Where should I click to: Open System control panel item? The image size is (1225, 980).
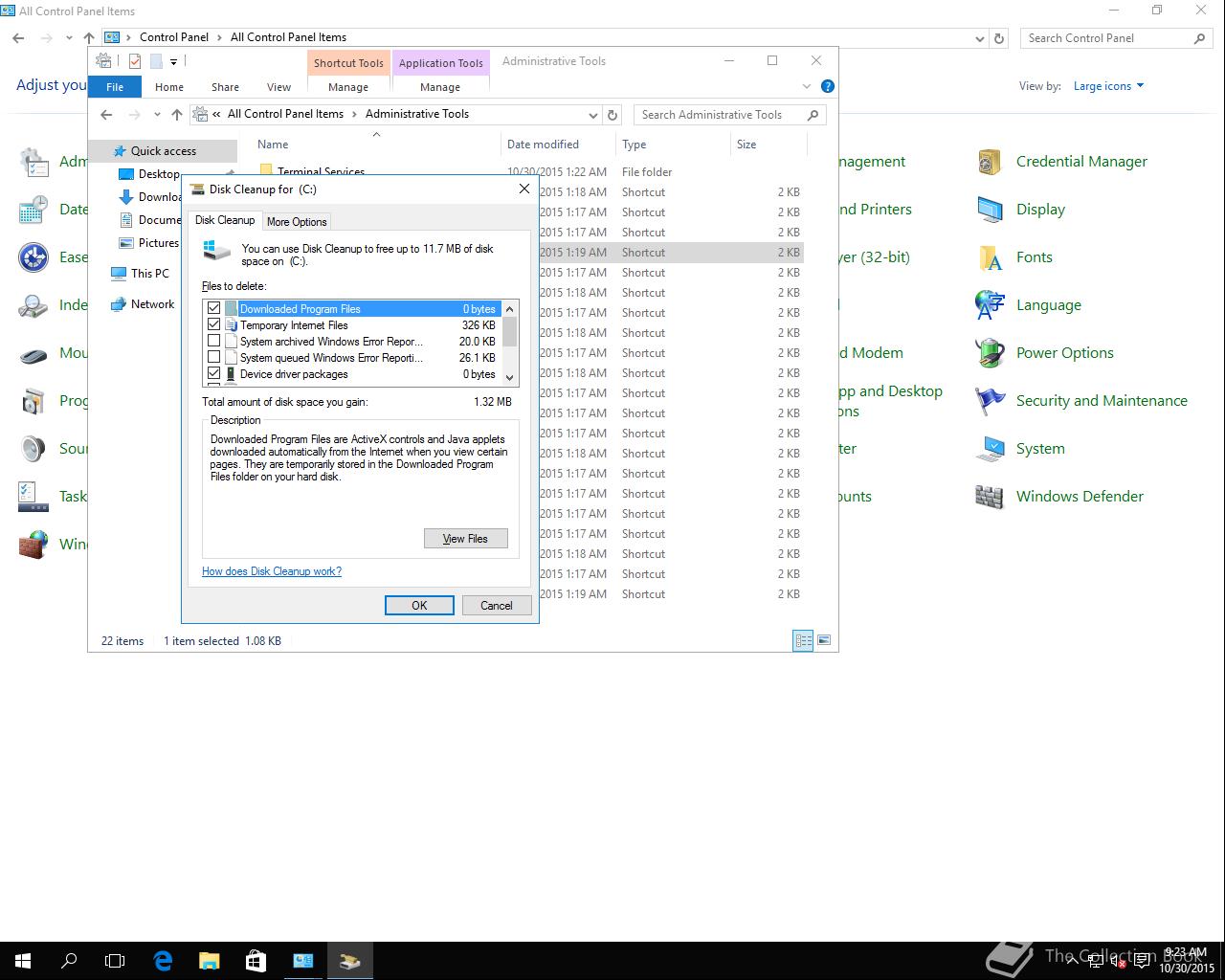tap(1021, 449)
